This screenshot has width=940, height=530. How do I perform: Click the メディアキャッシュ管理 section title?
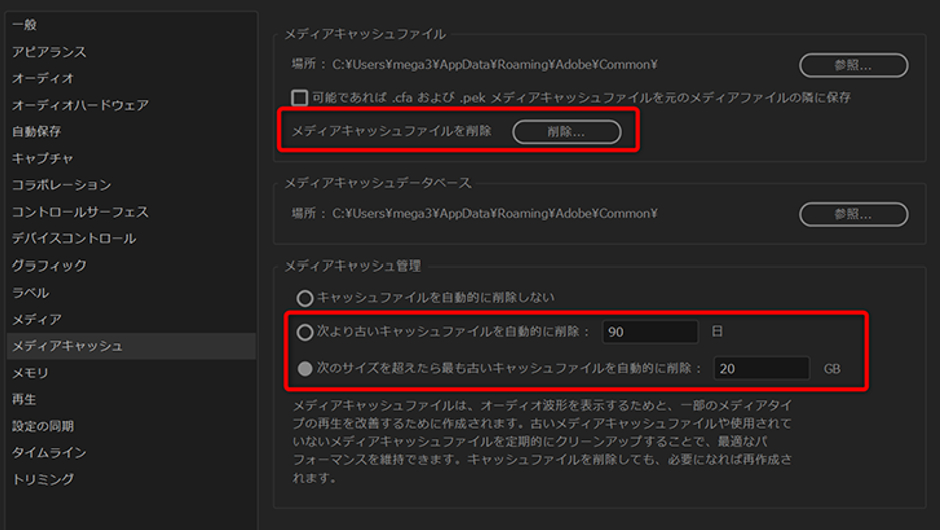(352, 266)
